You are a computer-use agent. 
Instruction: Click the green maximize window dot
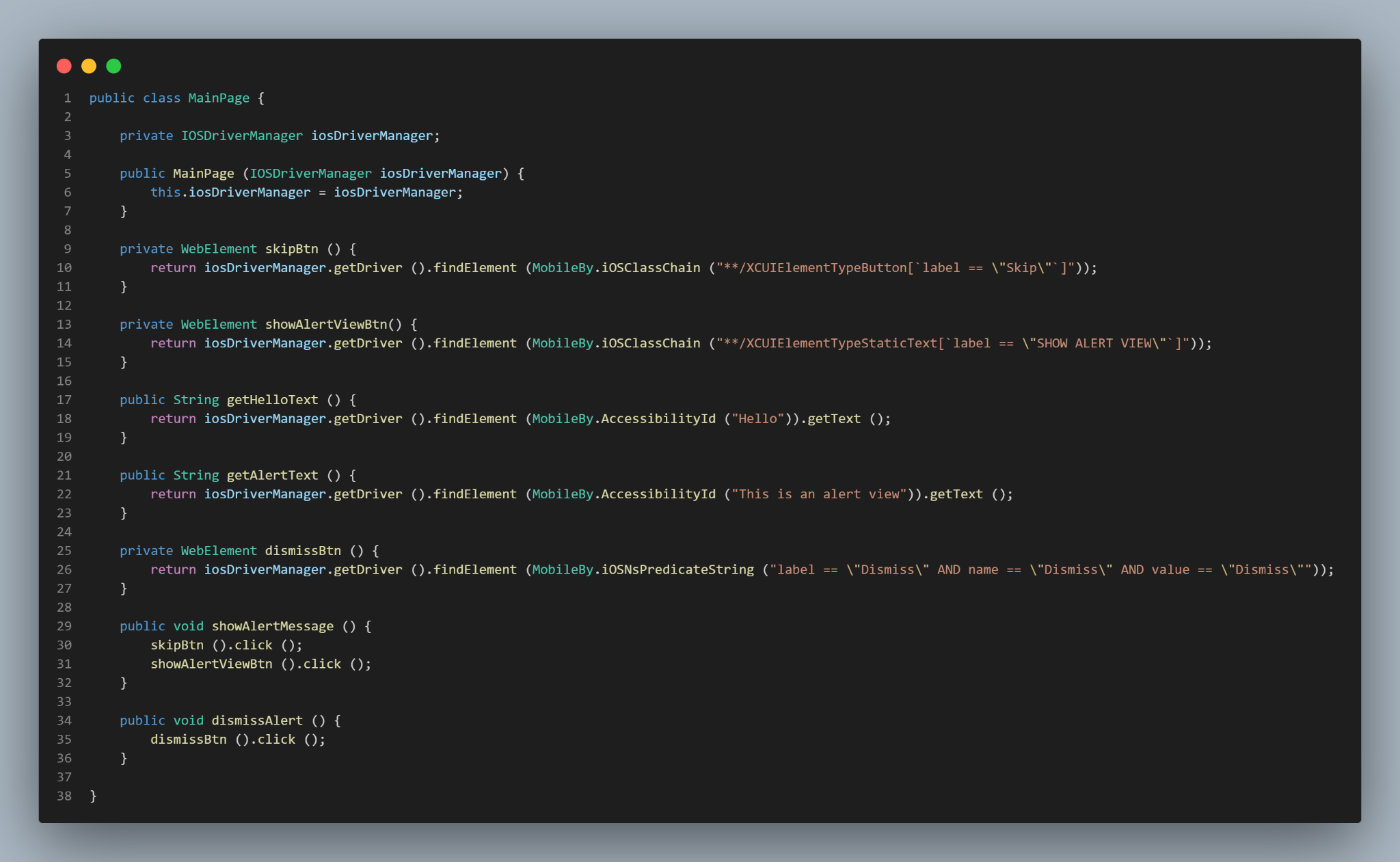[113, 66]
